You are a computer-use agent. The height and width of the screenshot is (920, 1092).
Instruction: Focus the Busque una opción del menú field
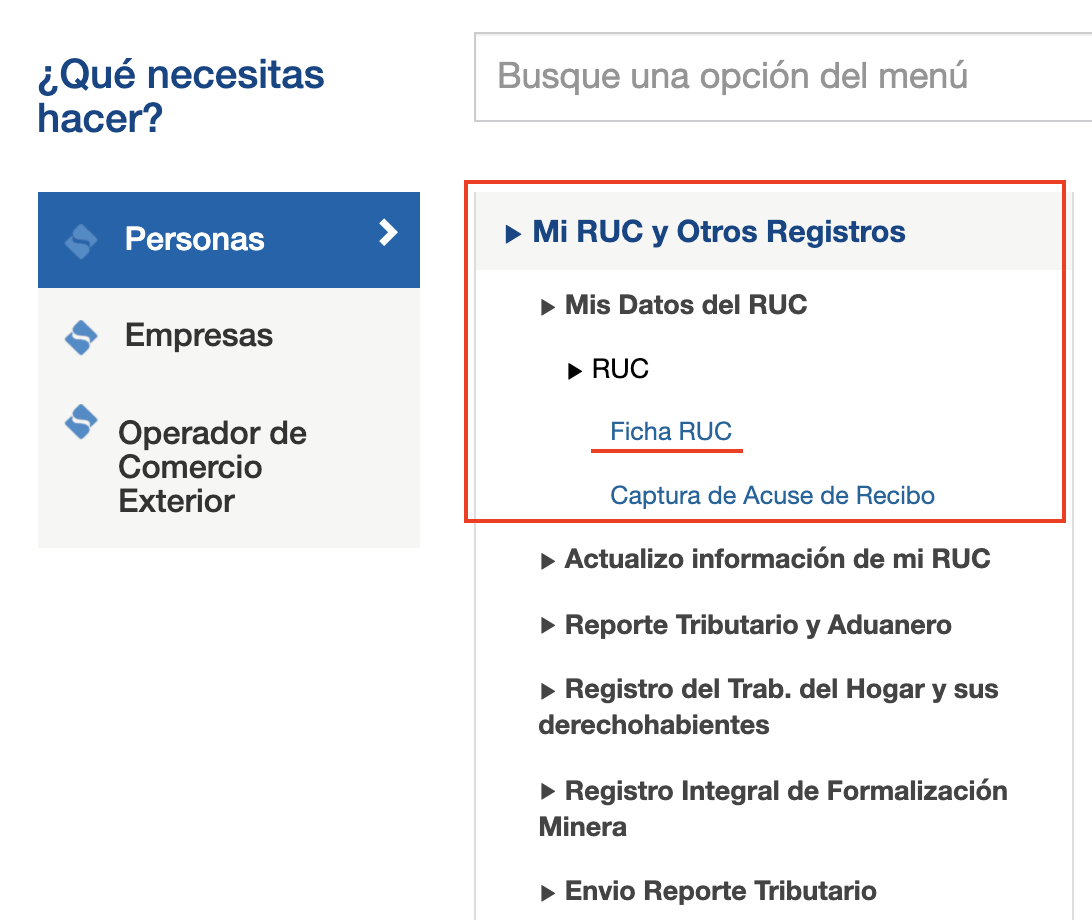pos(783,77)
